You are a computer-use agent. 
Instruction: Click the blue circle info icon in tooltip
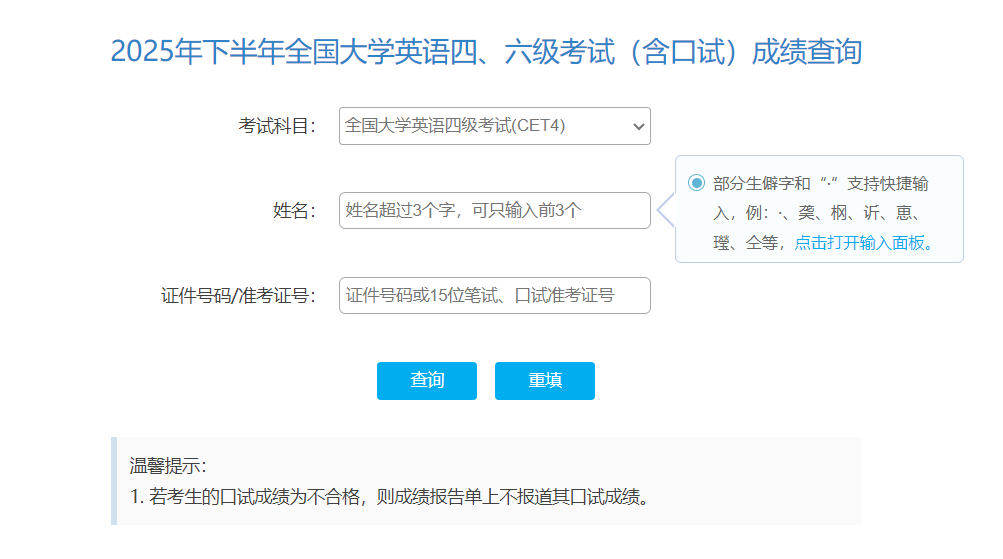click(x=696, y=183)
